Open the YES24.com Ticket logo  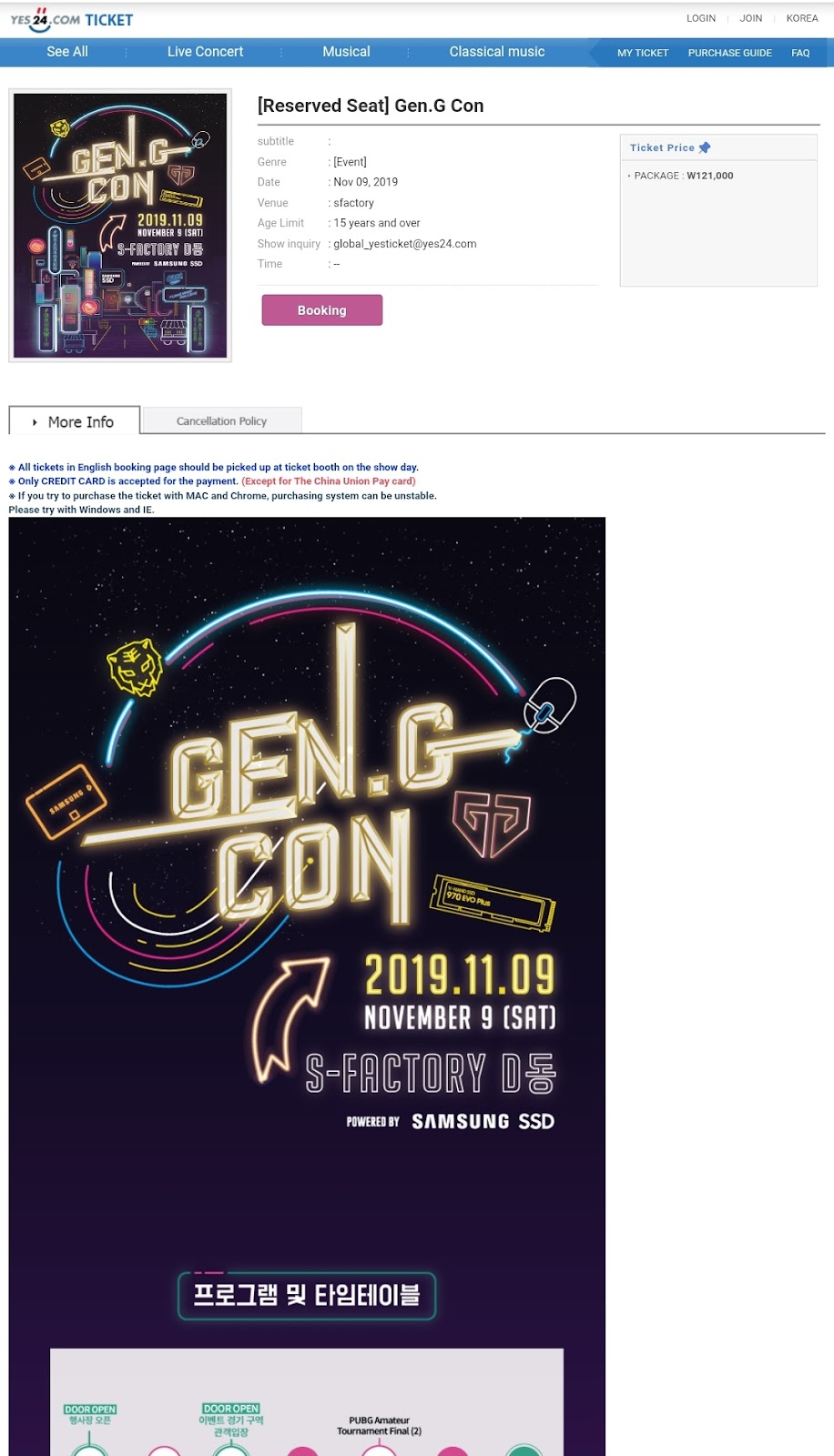[x=71, y=19]
